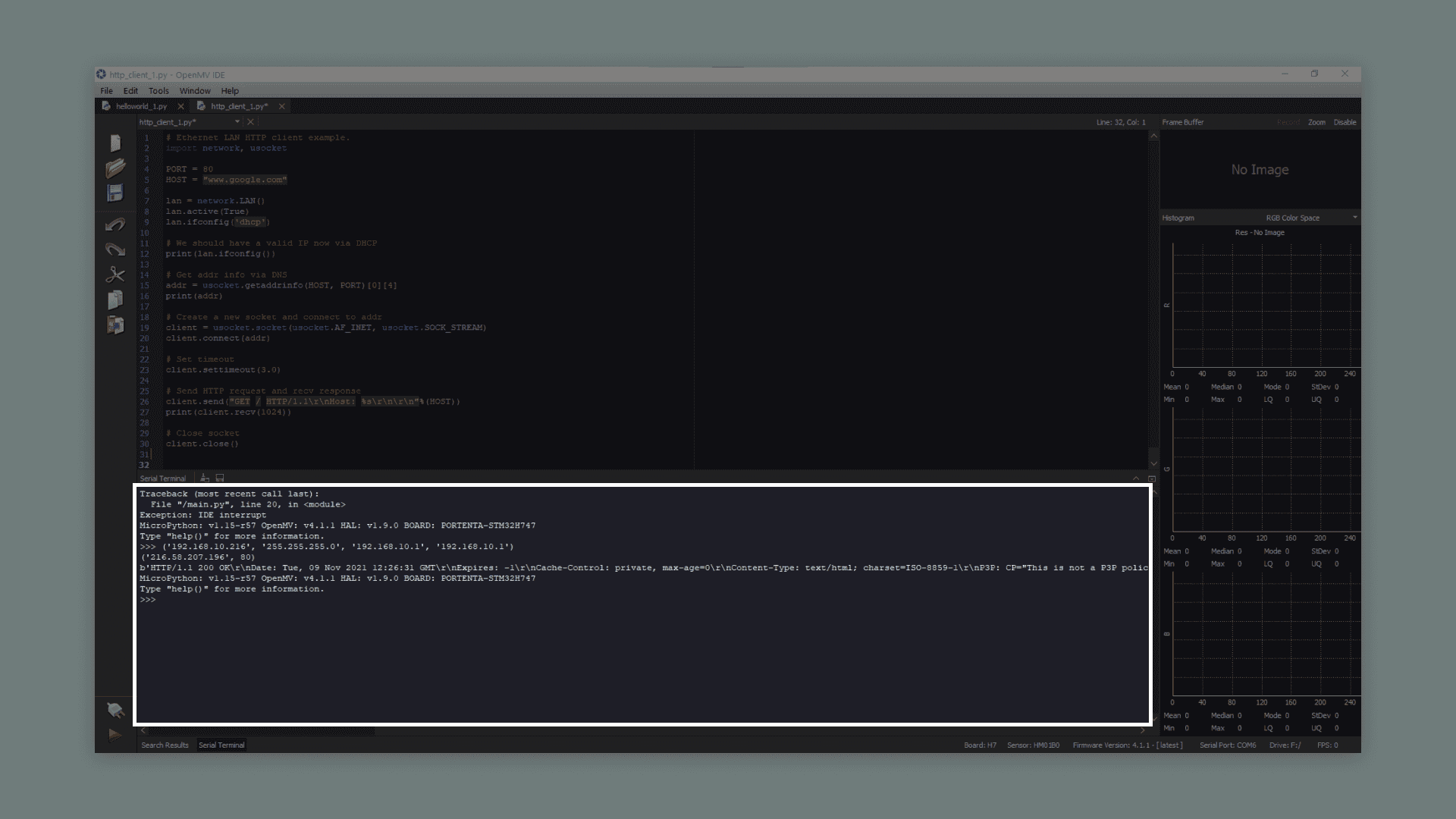The height and width of the screenshot is (819, 1456).
Task: Run the script with the play icon
Action: click(115, 734)
